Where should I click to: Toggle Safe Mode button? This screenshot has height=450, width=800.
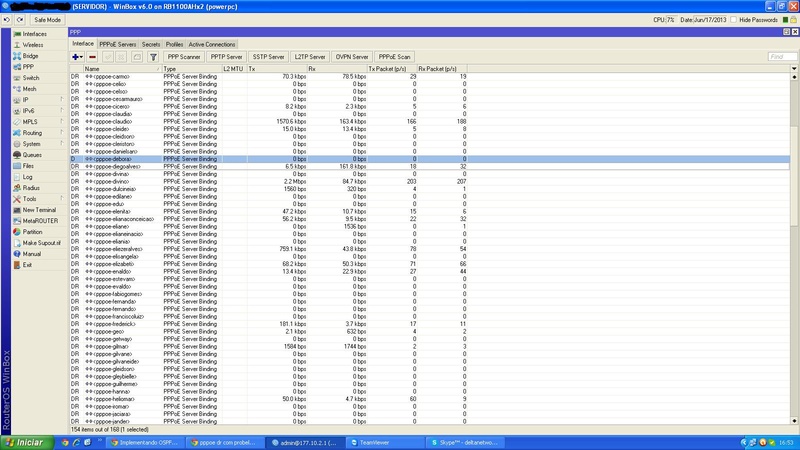coord(47,20)
